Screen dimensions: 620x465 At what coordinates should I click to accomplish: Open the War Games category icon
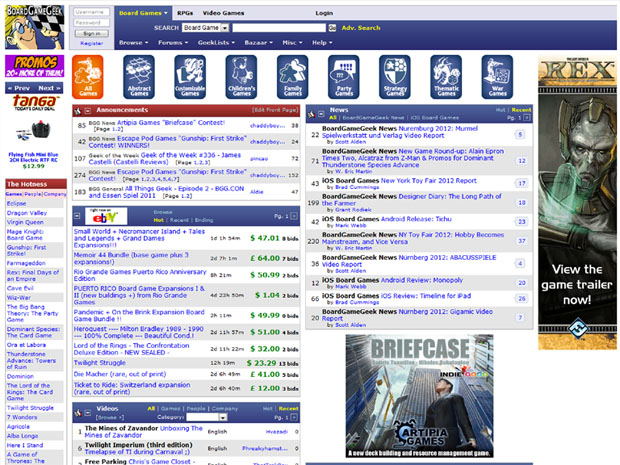[x=497, y=77]
